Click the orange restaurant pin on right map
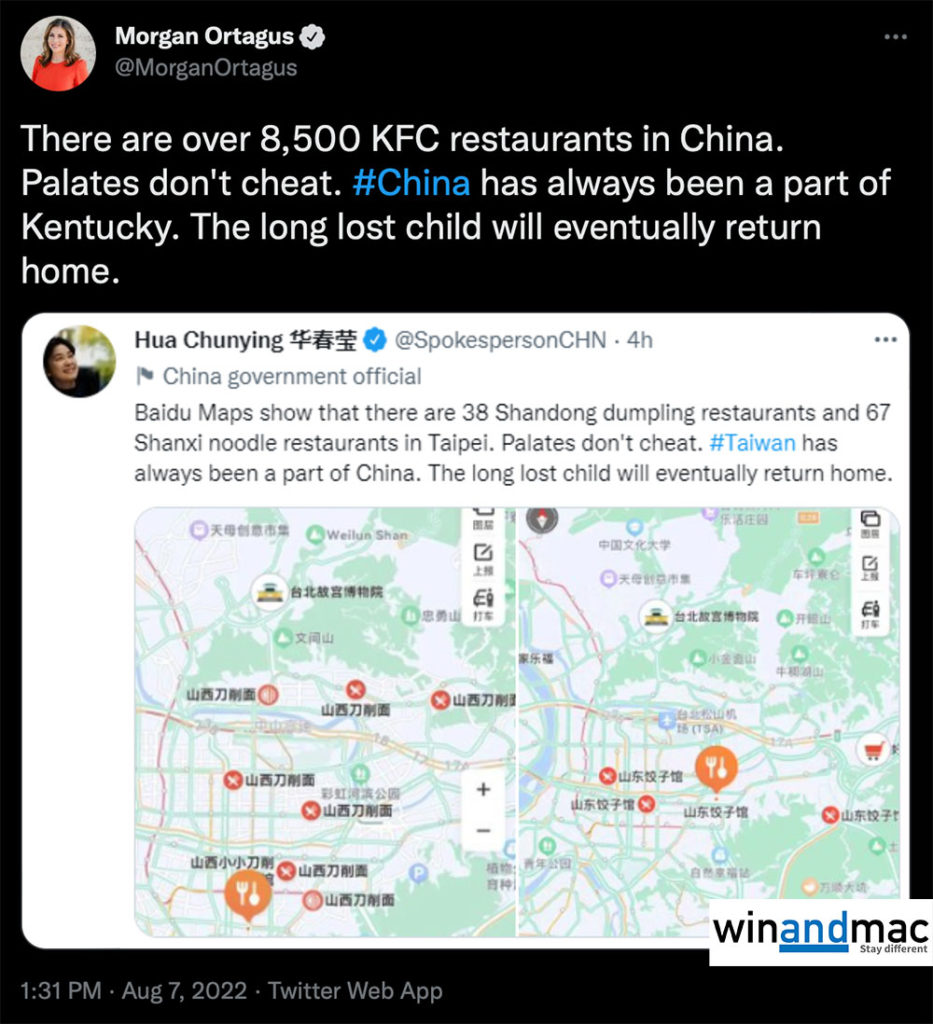Screen dimensions: 933x1024 [x=716, y=769]
